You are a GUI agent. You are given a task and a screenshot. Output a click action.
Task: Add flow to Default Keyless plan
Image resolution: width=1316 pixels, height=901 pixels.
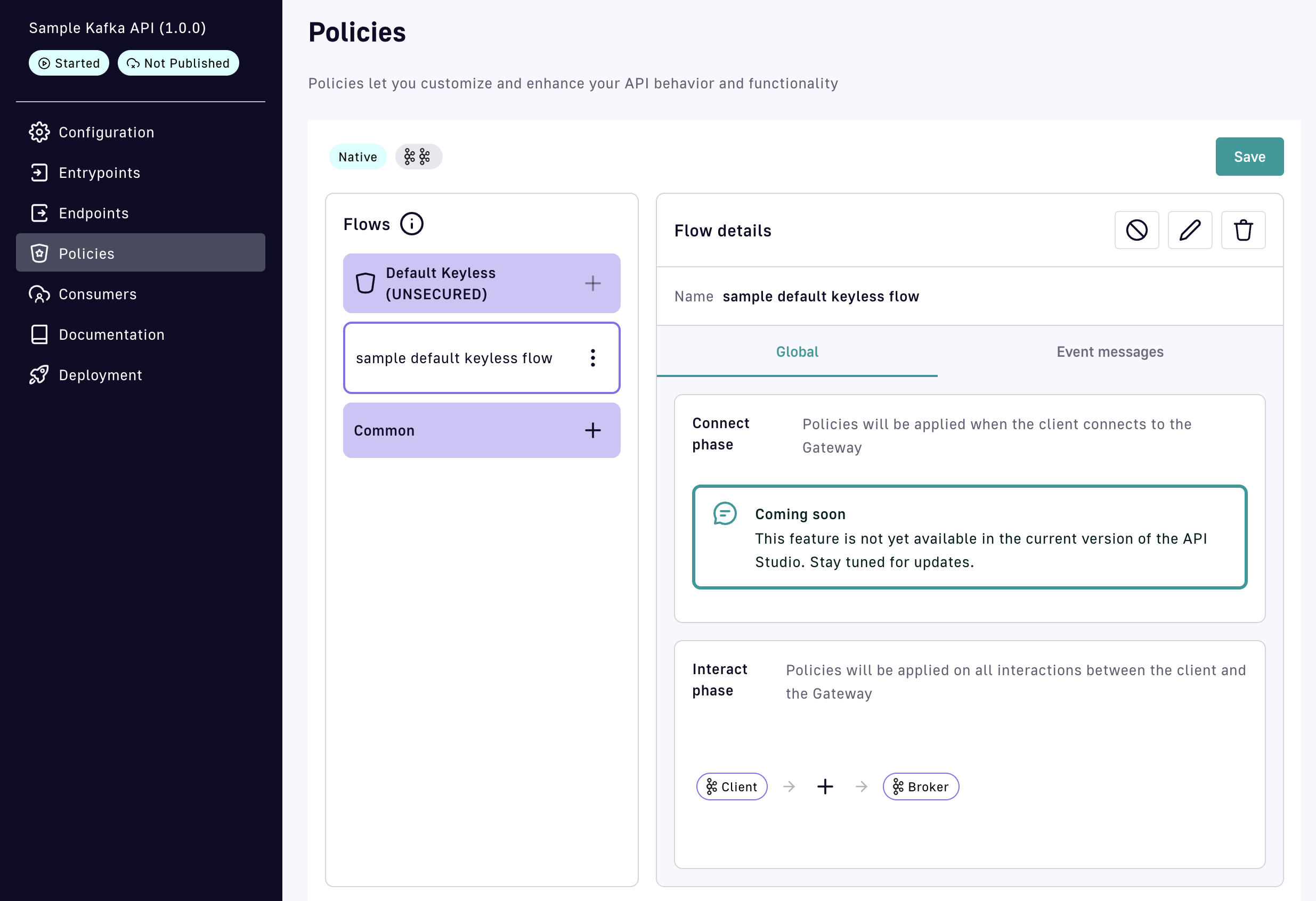pyautogui.click(x=592, y=283)
